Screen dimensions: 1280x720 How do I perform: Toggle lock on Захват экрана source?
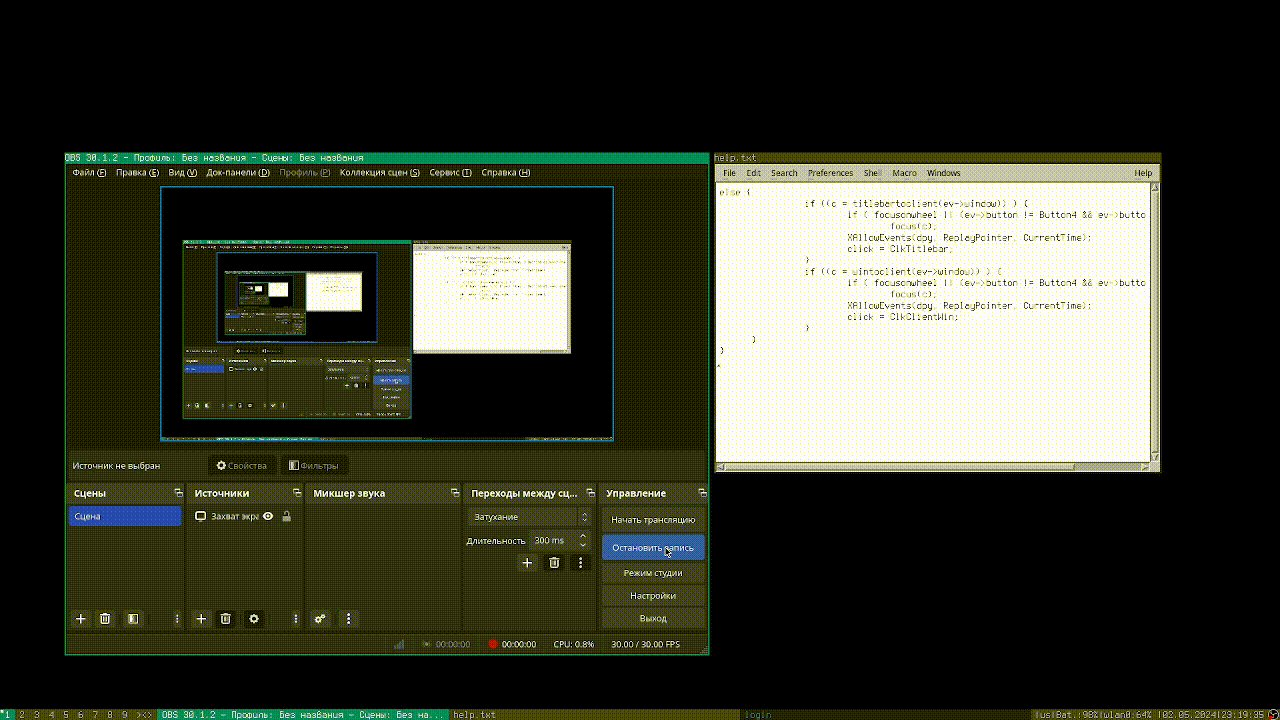pos(287,517)
